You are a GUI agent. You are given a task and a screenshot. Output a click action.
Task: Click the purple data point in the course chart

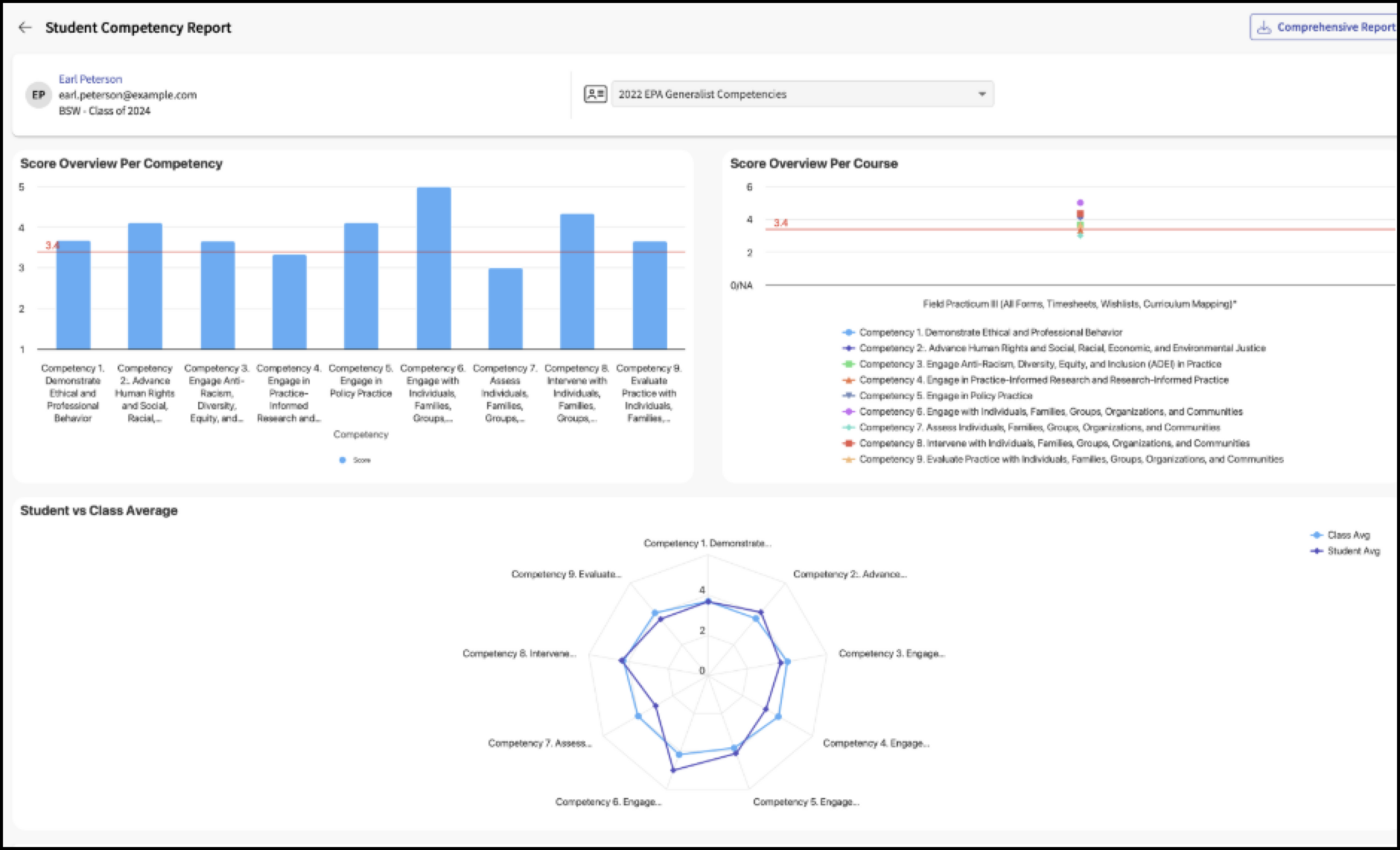pyautogui.click(x=1080, y=202)
